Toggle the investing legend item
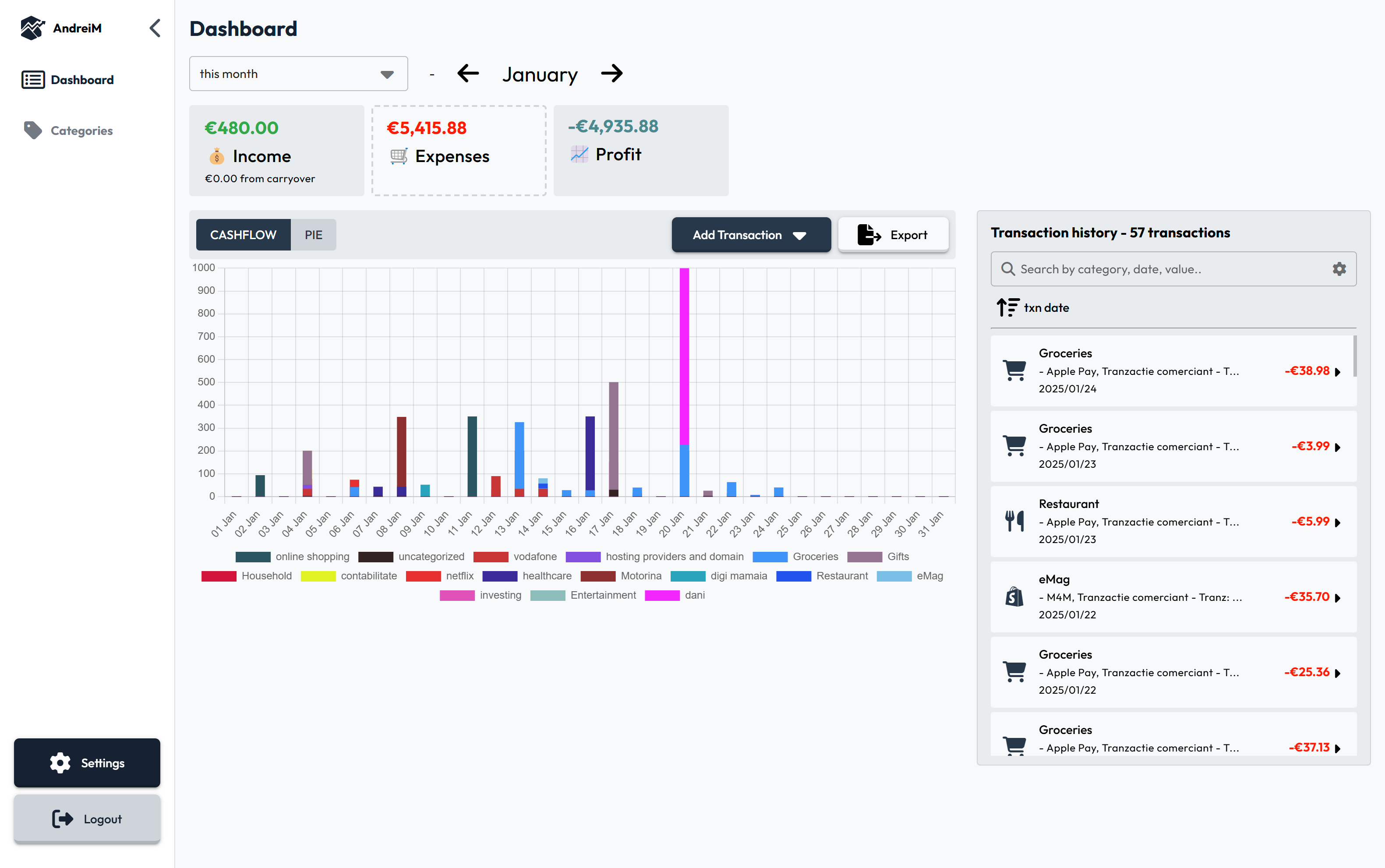 pyautogui.click(x=481, y=595)
